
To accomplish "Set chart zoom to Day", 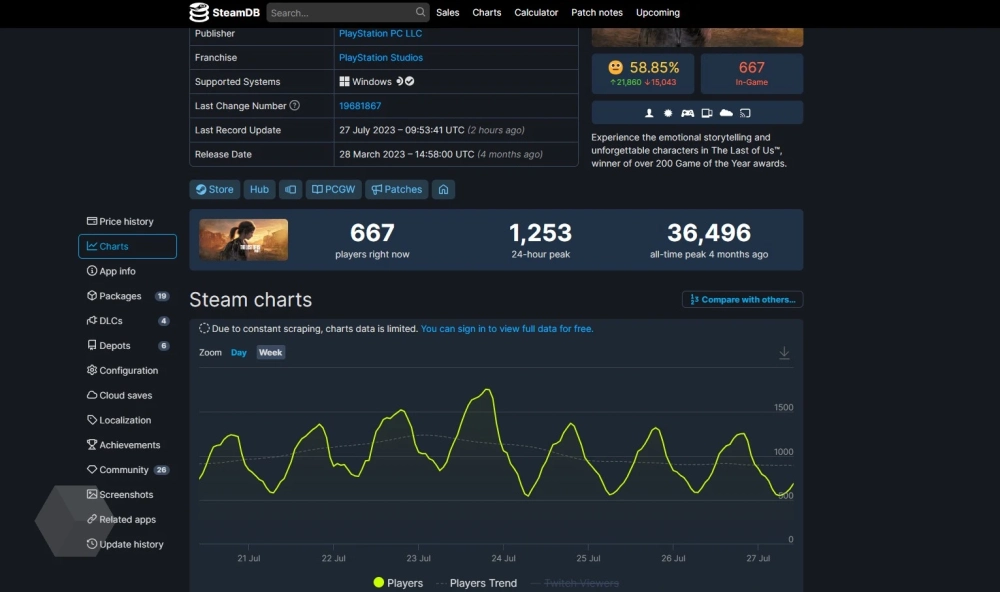I will (x=239, y=353).
